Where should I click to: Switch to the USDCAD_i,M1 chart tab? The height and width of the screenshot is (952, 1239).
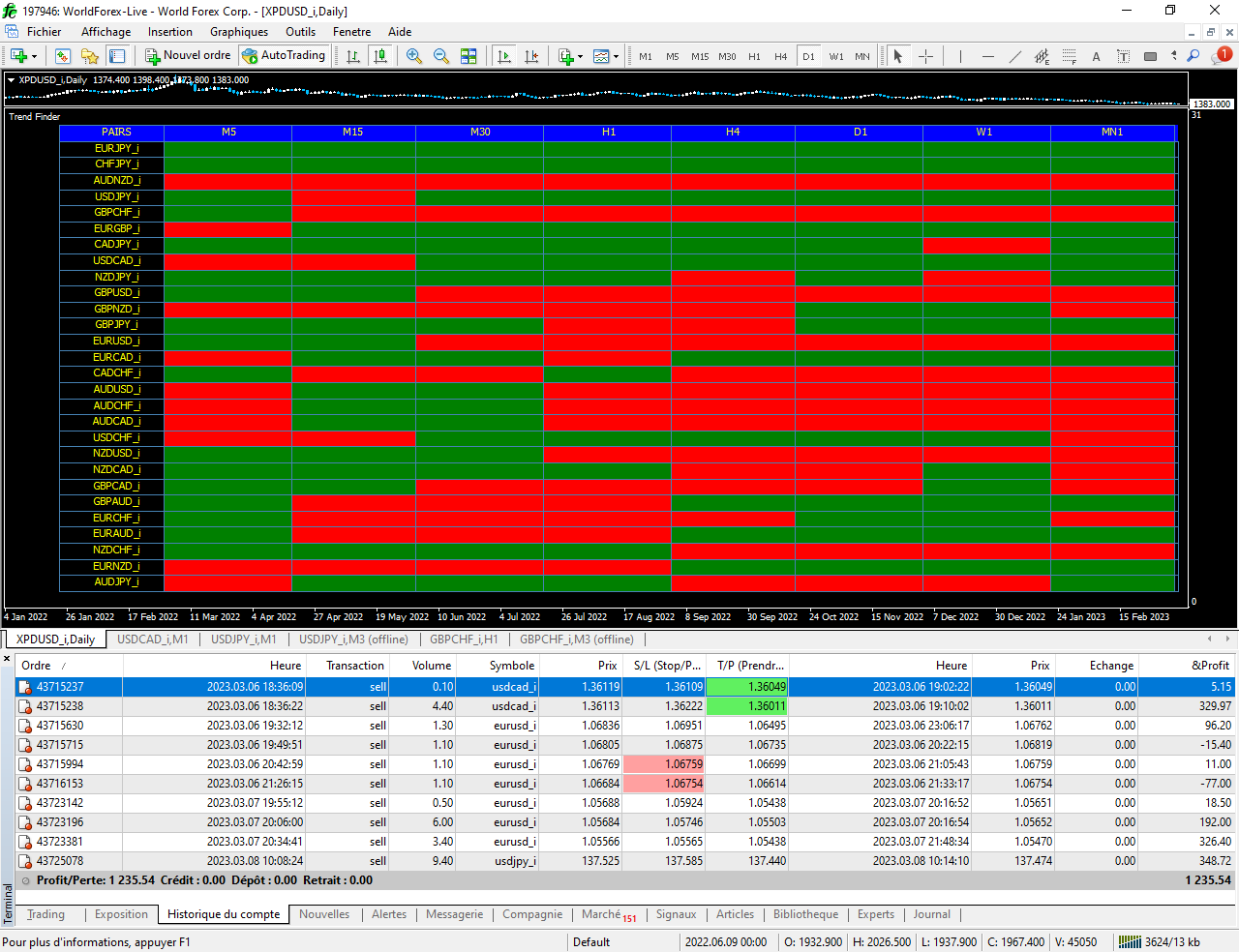coord(153,640)
